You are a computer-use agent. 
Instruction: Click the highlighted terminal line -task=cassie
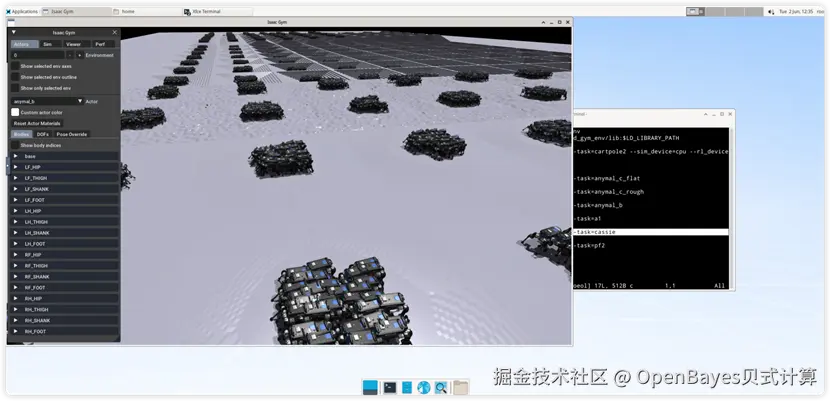click(x=651, y=232)
